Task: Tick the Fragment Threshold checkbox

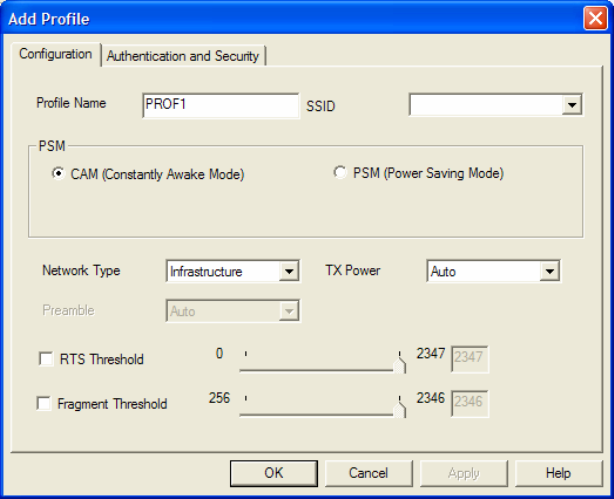Action: pyautogui.click(x=45, y=404)
